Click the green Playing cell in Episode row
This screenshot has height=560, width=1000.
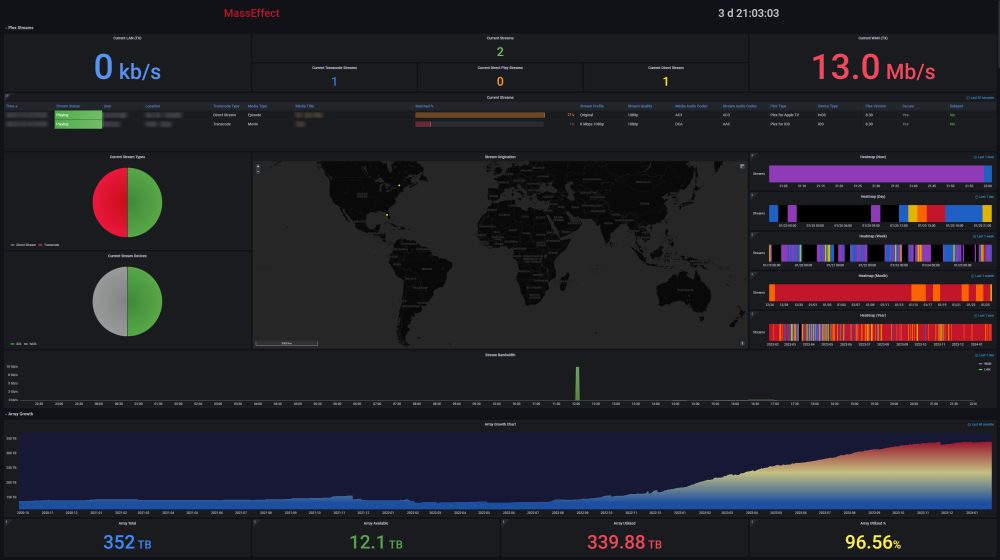[x=78, y=115]
